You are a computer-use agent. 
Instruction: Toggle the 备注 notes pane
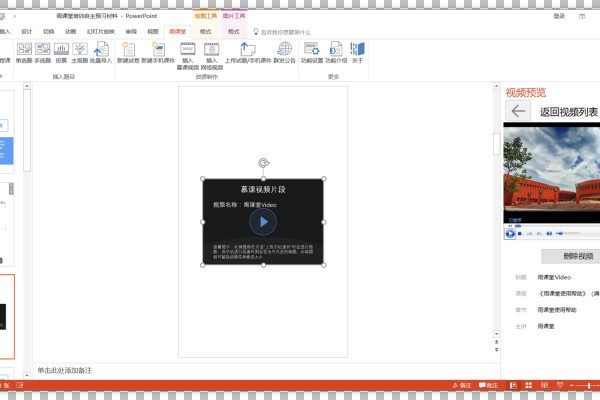(x=462, y=385)
